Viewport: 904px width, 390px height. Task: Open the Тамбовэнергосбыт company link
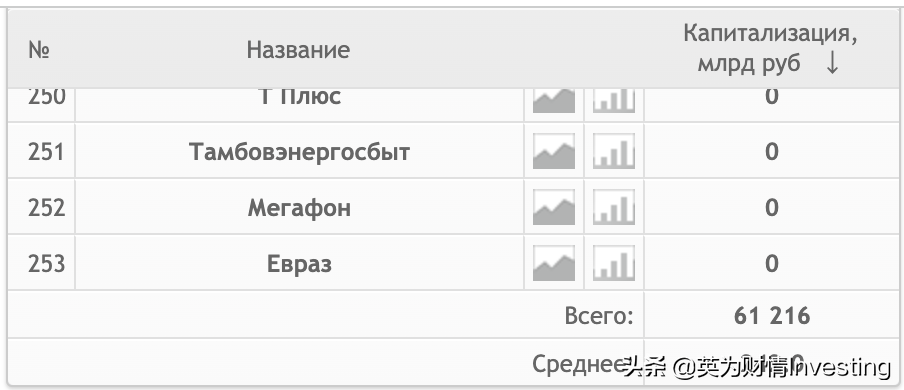(x=299, y=152)
